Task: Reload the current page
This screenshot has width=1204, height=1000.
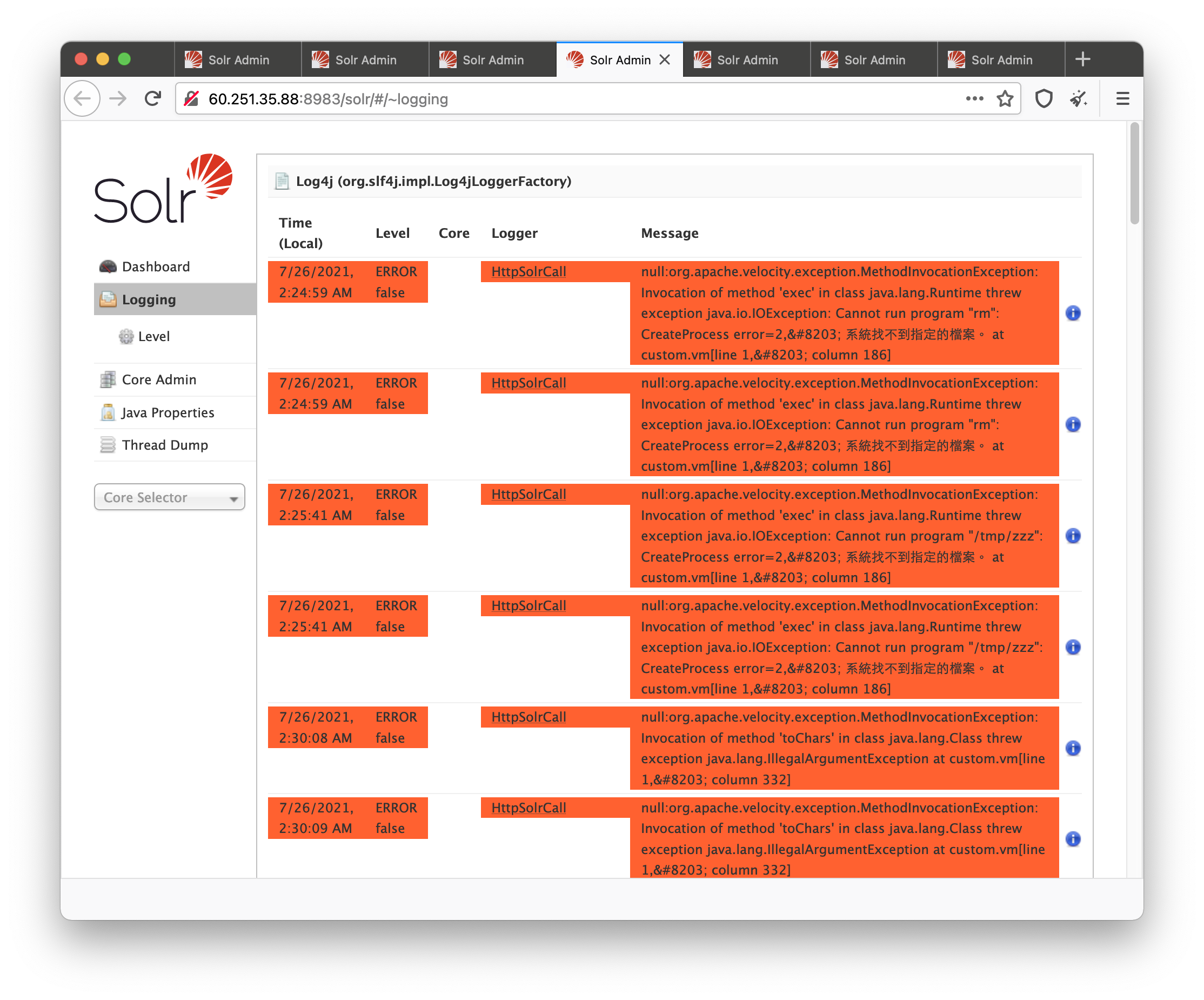Action: pyautogui.click(x=152, y=98)
